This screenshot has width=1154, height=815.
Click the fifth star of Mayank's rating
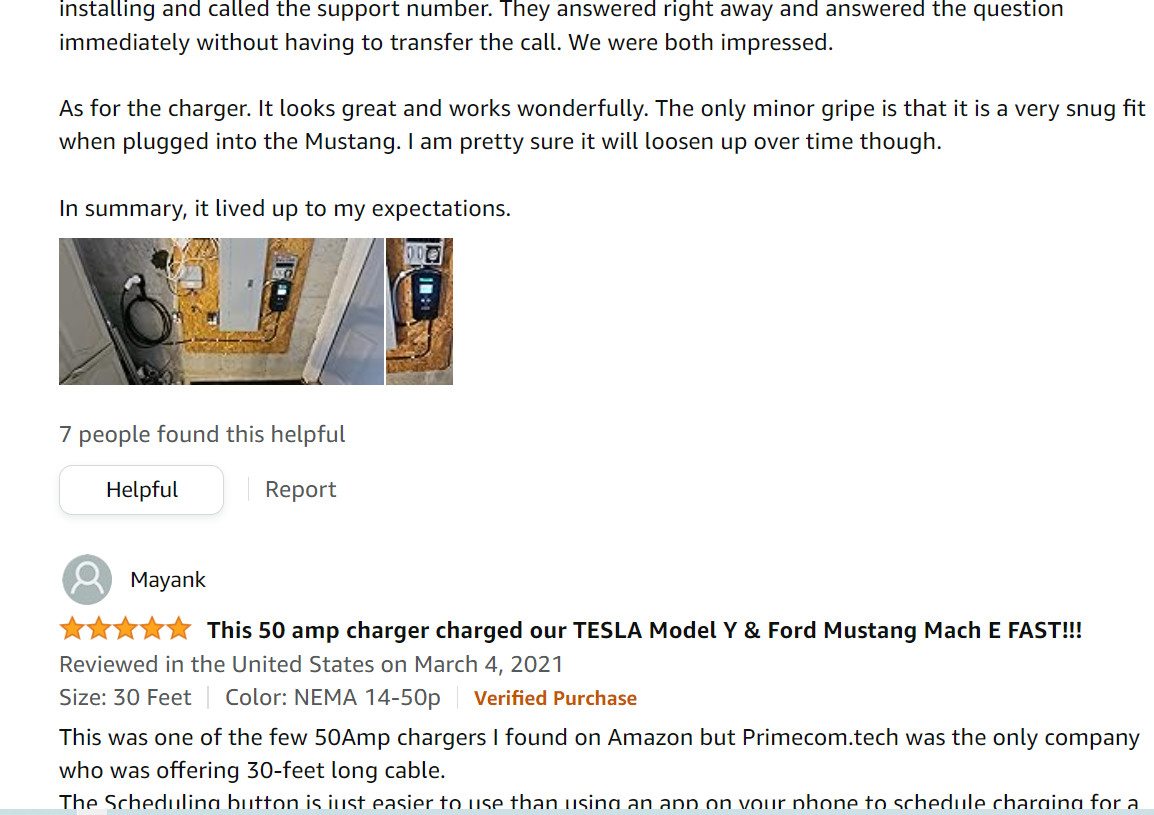(x=178, y=629)
